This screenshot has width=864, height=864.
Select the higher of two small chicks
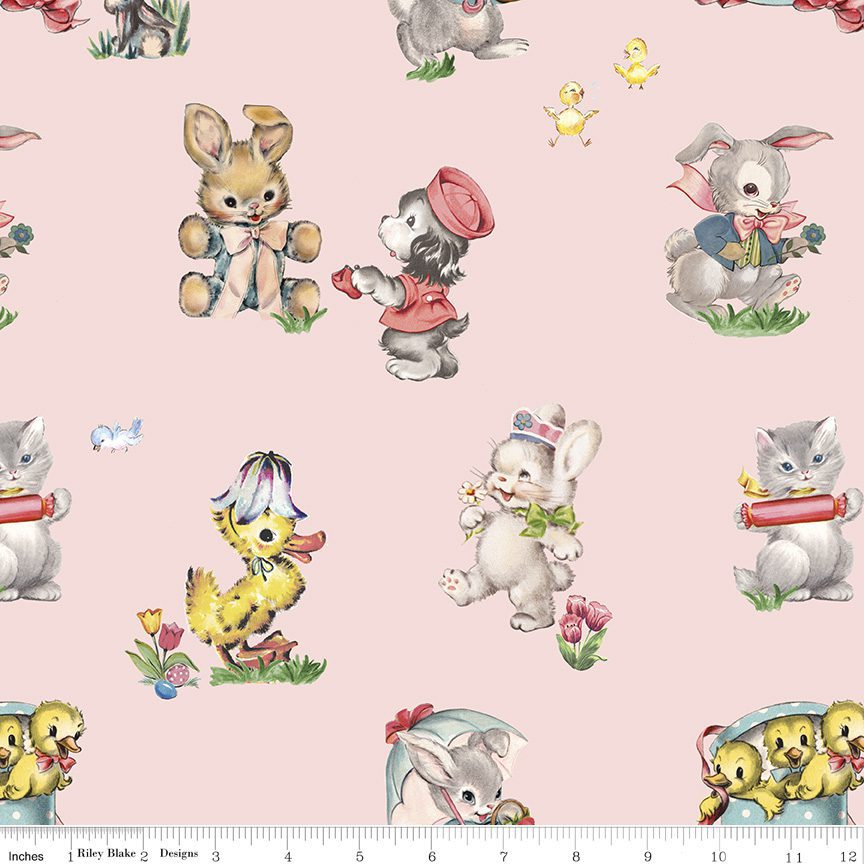636,63
